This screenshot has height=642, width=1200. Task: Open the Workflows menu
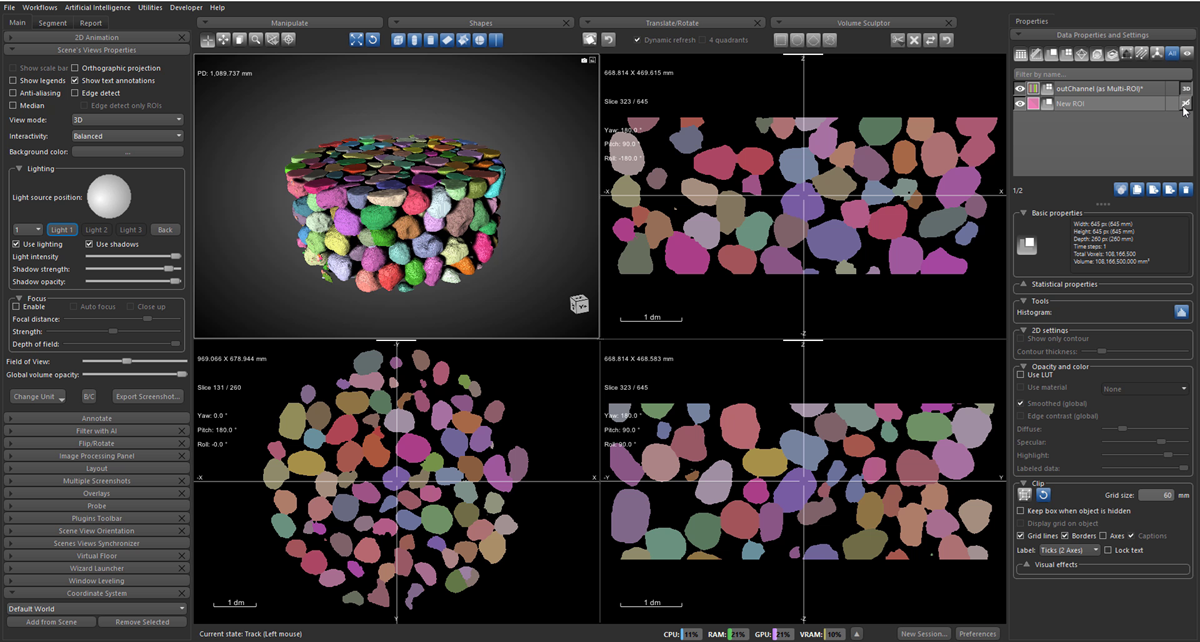40,7
